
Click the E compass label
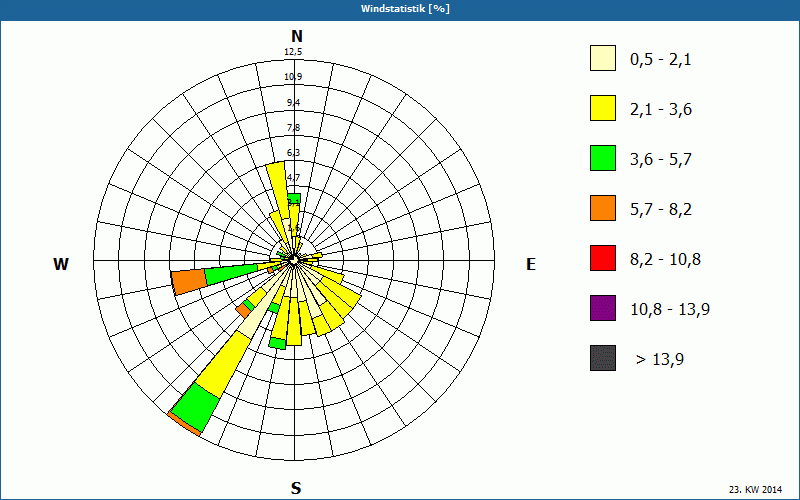click(x=531, y=264)
